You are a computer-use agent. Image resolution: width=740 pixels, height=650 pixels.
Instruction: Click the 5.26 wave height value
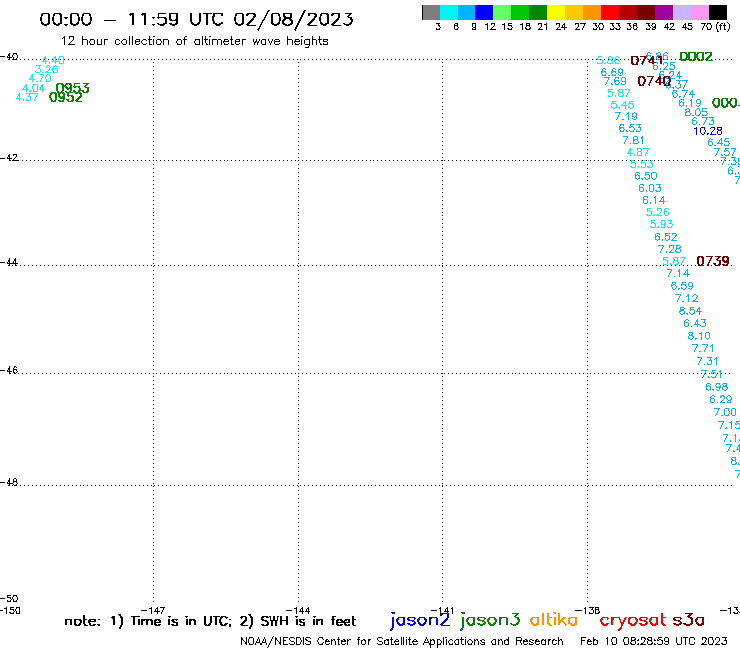(x=657, y=212)
